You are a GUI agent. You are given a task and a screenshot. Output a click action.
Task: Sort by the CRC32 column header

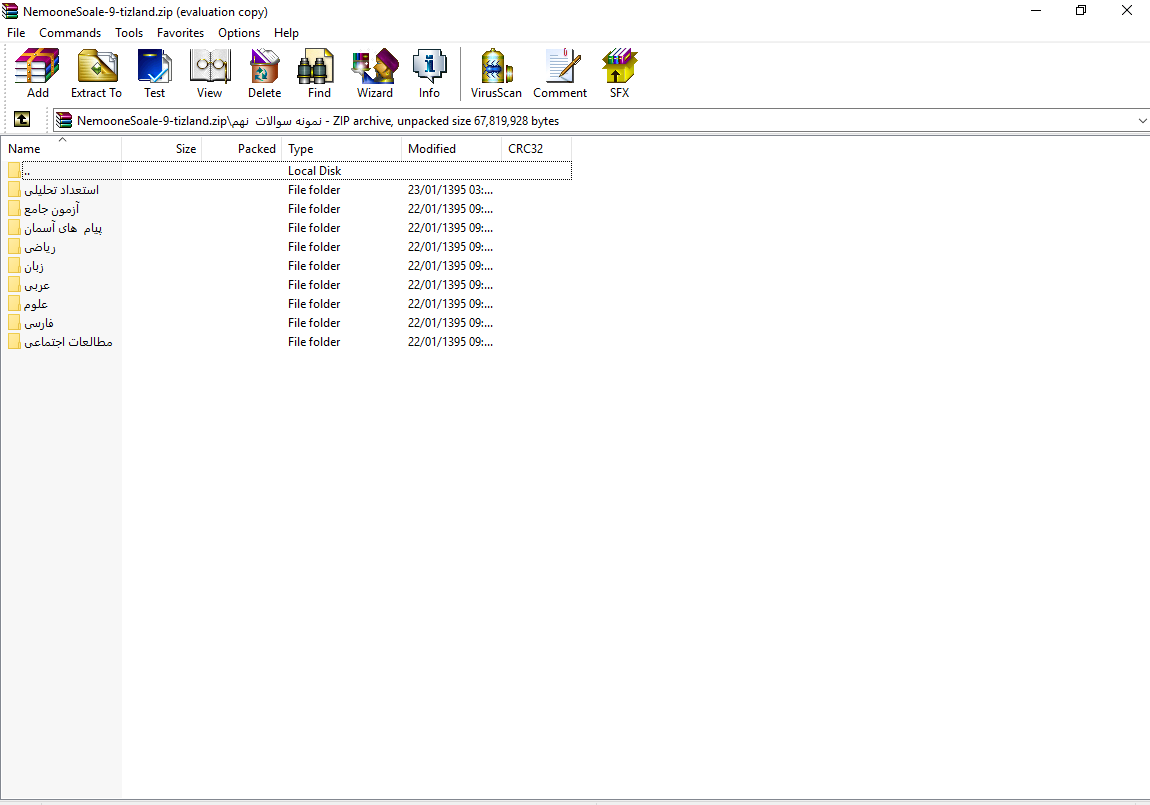[537, 148]
